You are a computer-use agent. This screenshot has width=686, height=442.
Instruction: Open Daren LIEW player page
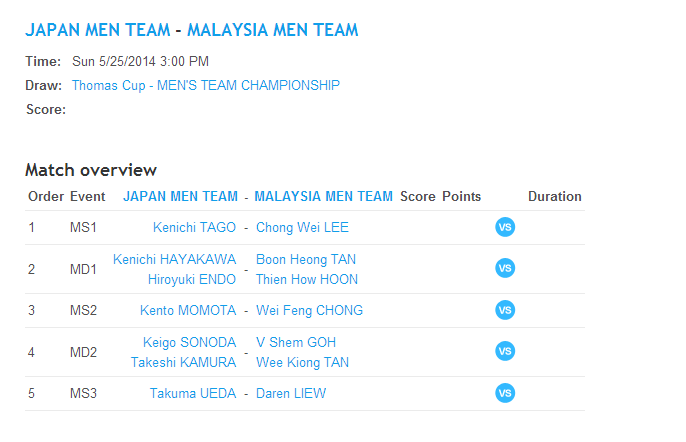[291, 393]
